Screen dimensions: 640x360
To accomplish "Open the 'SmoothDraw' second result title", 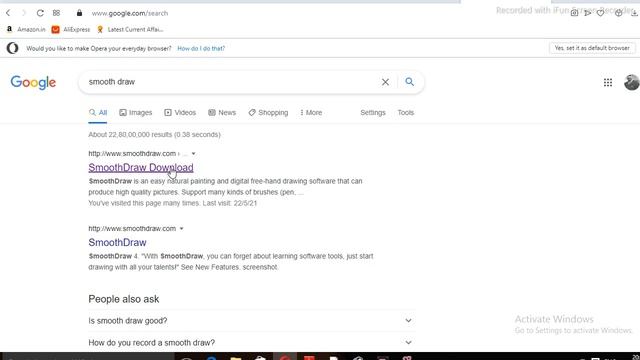I will [x=117, y=242].
